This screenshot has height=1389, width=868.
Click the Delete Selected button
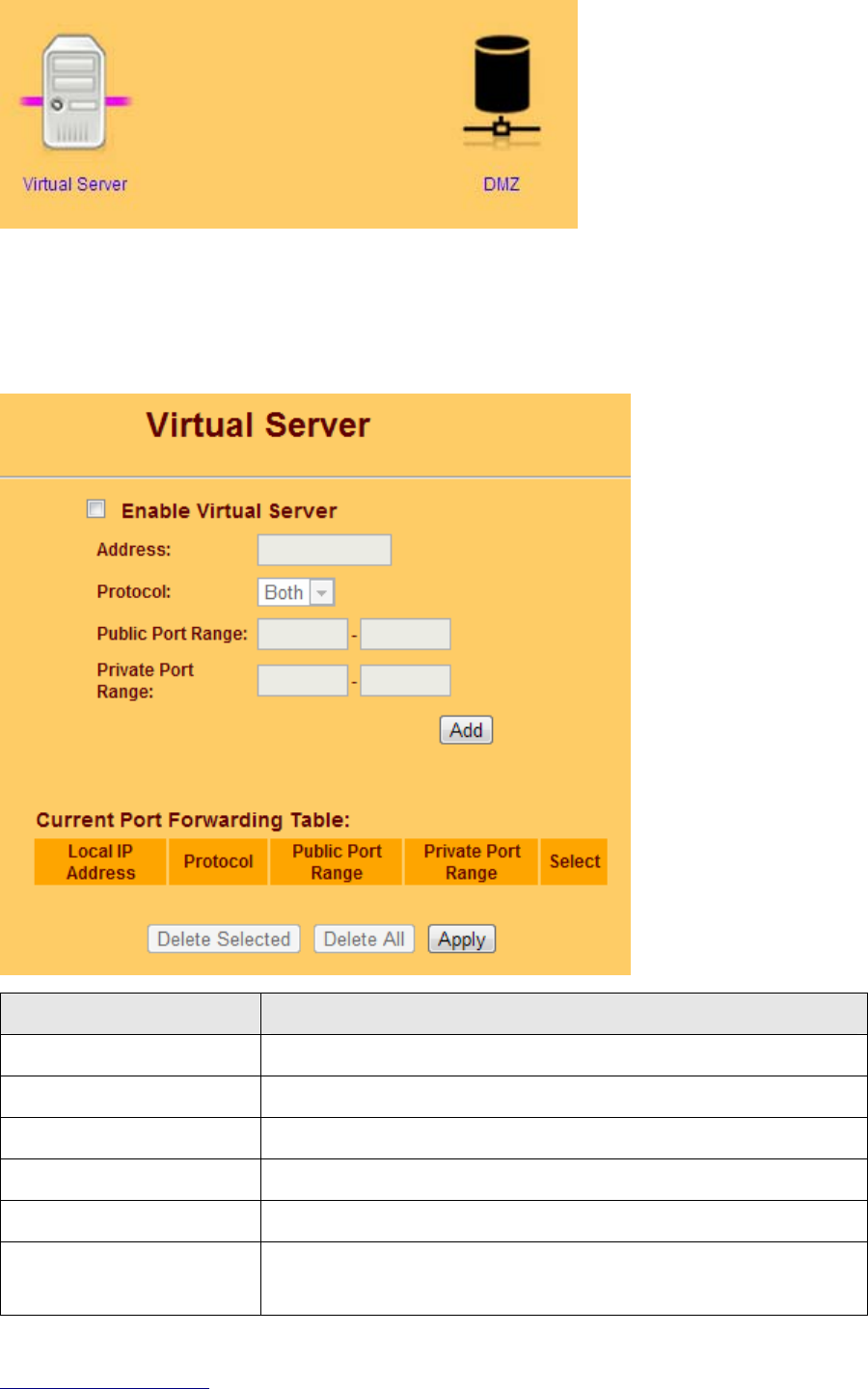(x=224, y=939)
